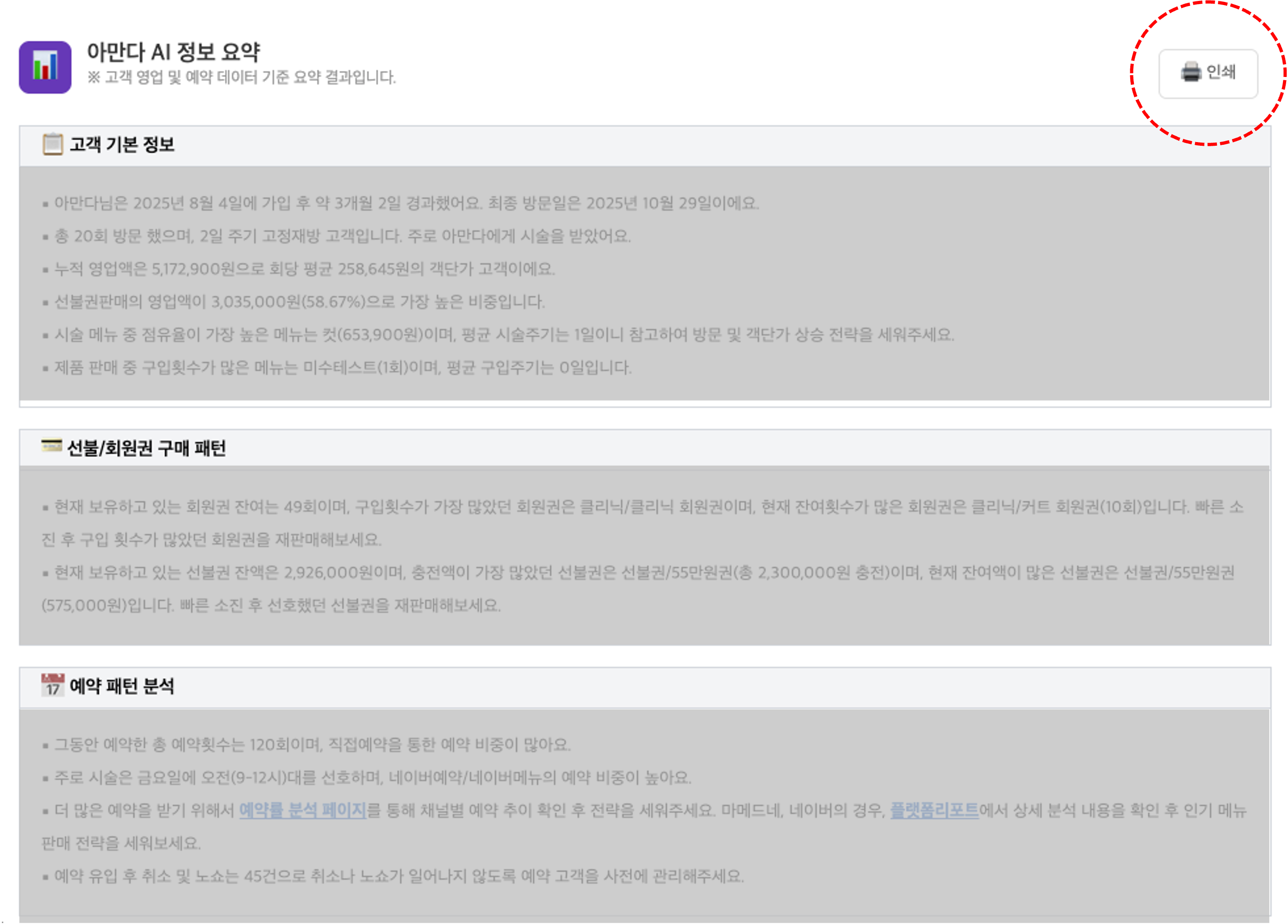Screen dimensions: 1288x924
Task: Click the line mentioning 총 20회 방문
Action: [x=342, y=236]
